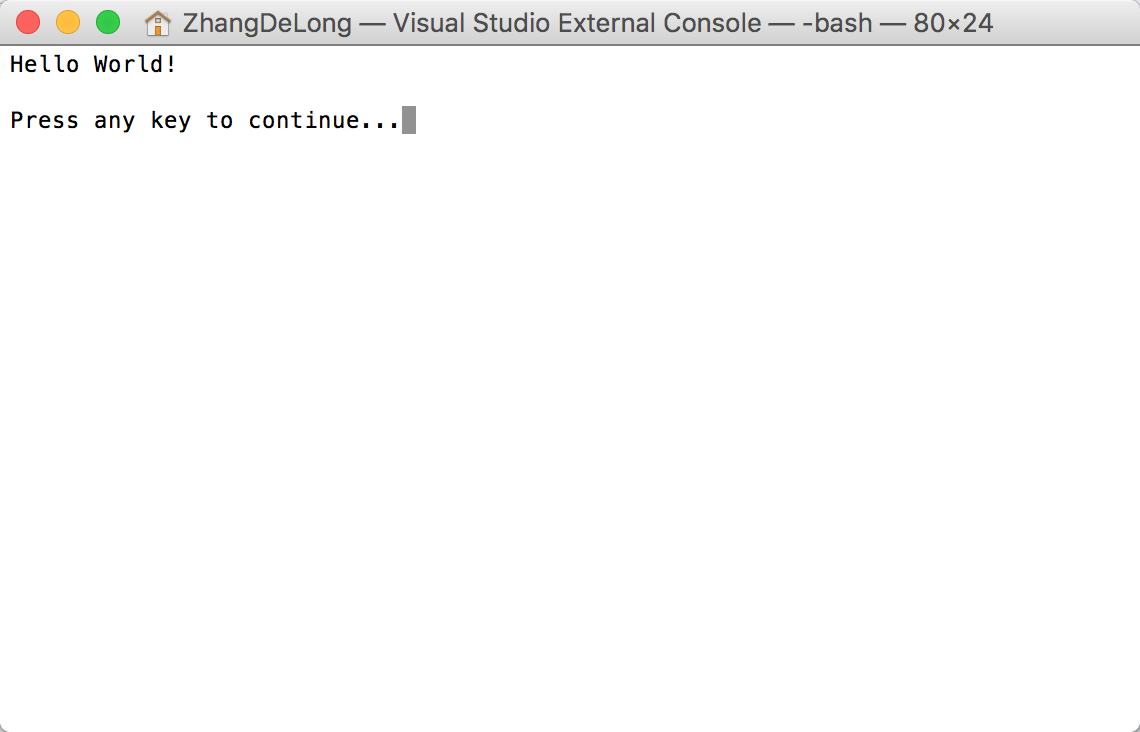Zoom the window with the green button
1140x732 pixels.
pos(108,23)
